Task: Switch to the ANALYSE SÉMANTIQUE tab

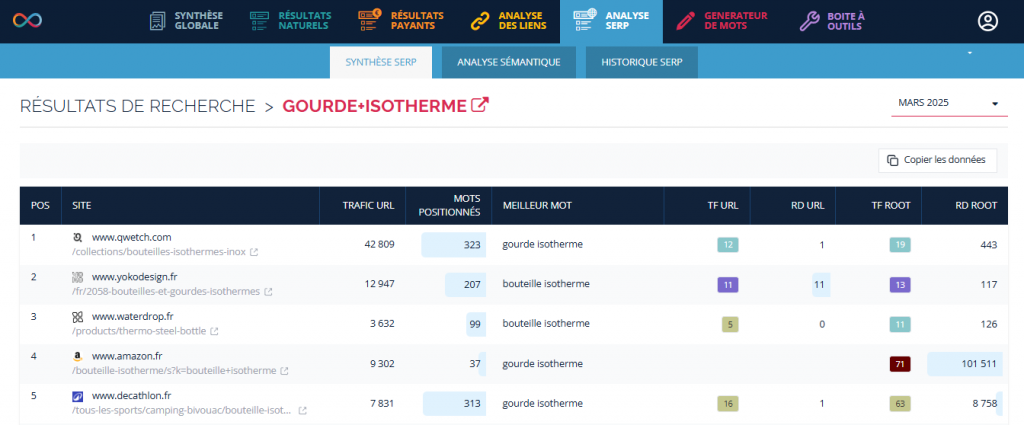Action: [509, 63]
